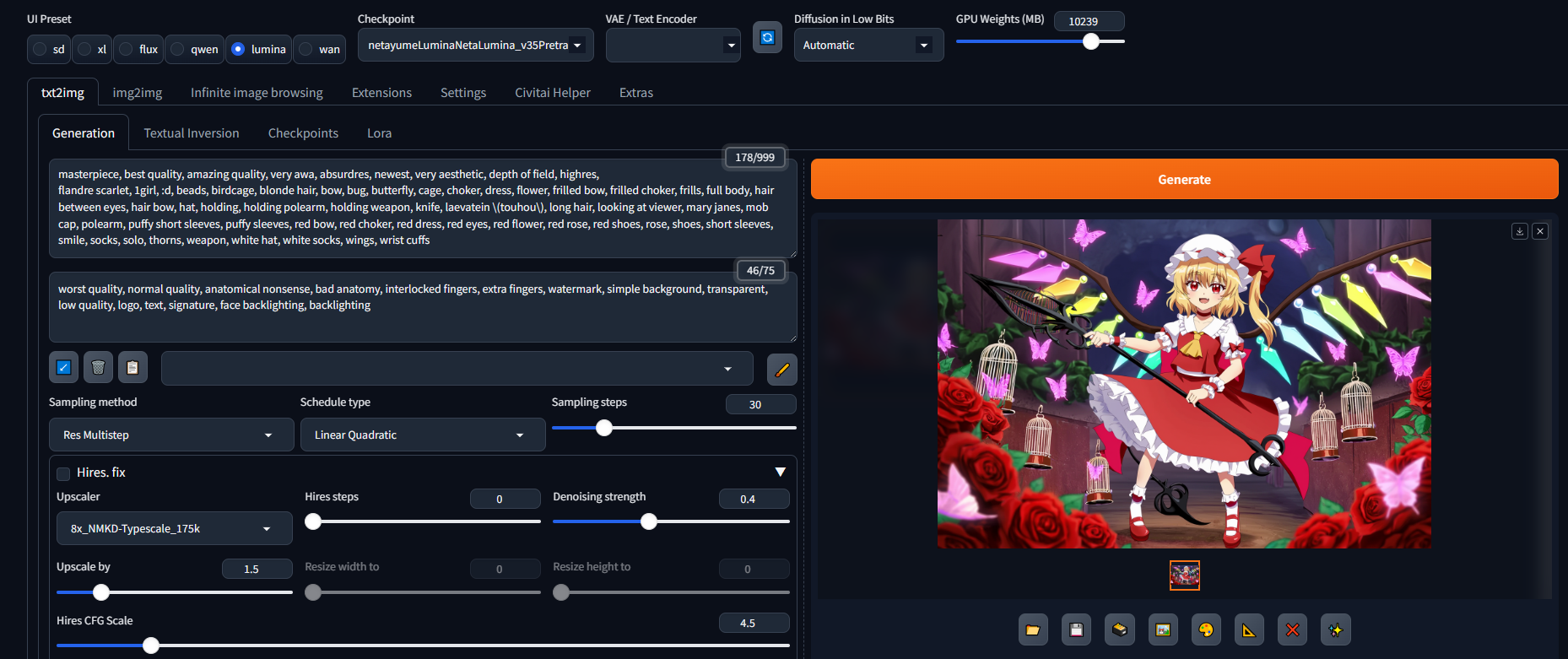Click the sparkles icon below the gallery
Screen dimensions: 1568x659
1336,629
